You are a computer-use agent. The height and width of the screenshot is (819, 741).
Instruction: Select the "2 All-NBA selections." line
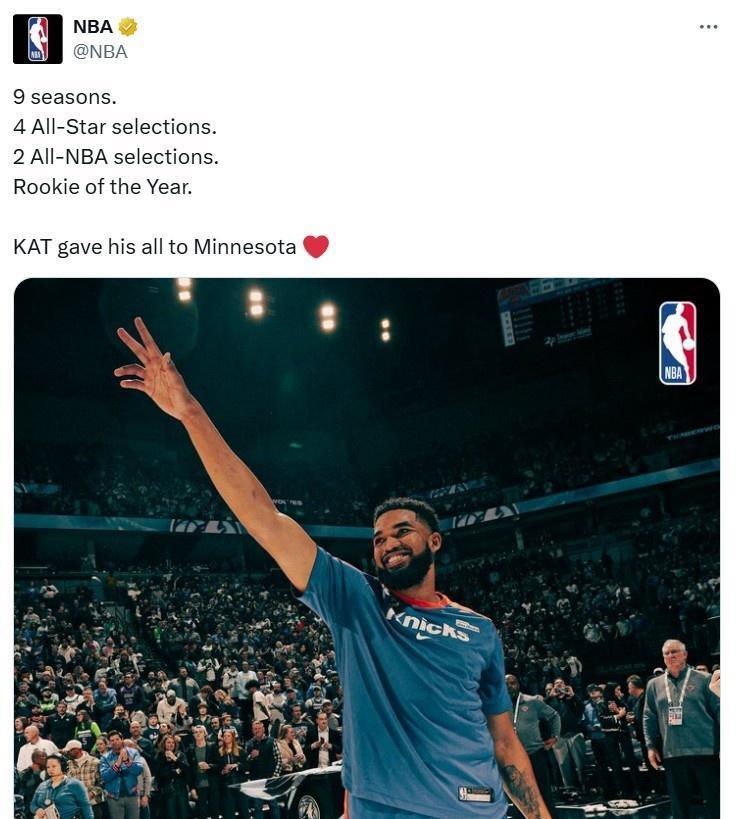click(x=116, y=157)
